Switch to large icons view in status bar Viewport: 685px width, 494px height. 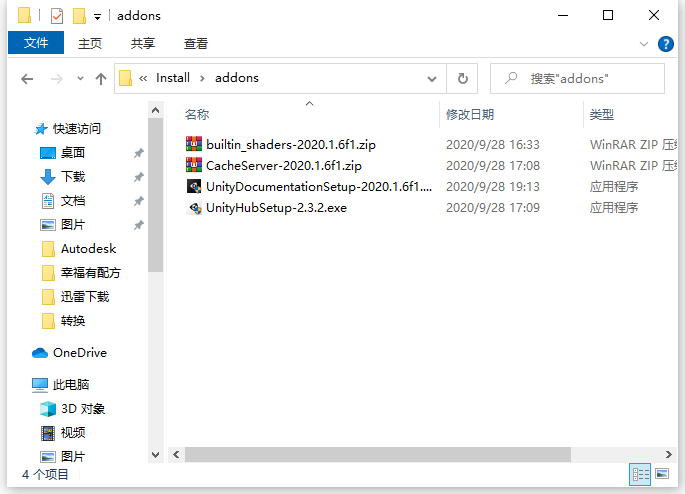tap(662, 474)
